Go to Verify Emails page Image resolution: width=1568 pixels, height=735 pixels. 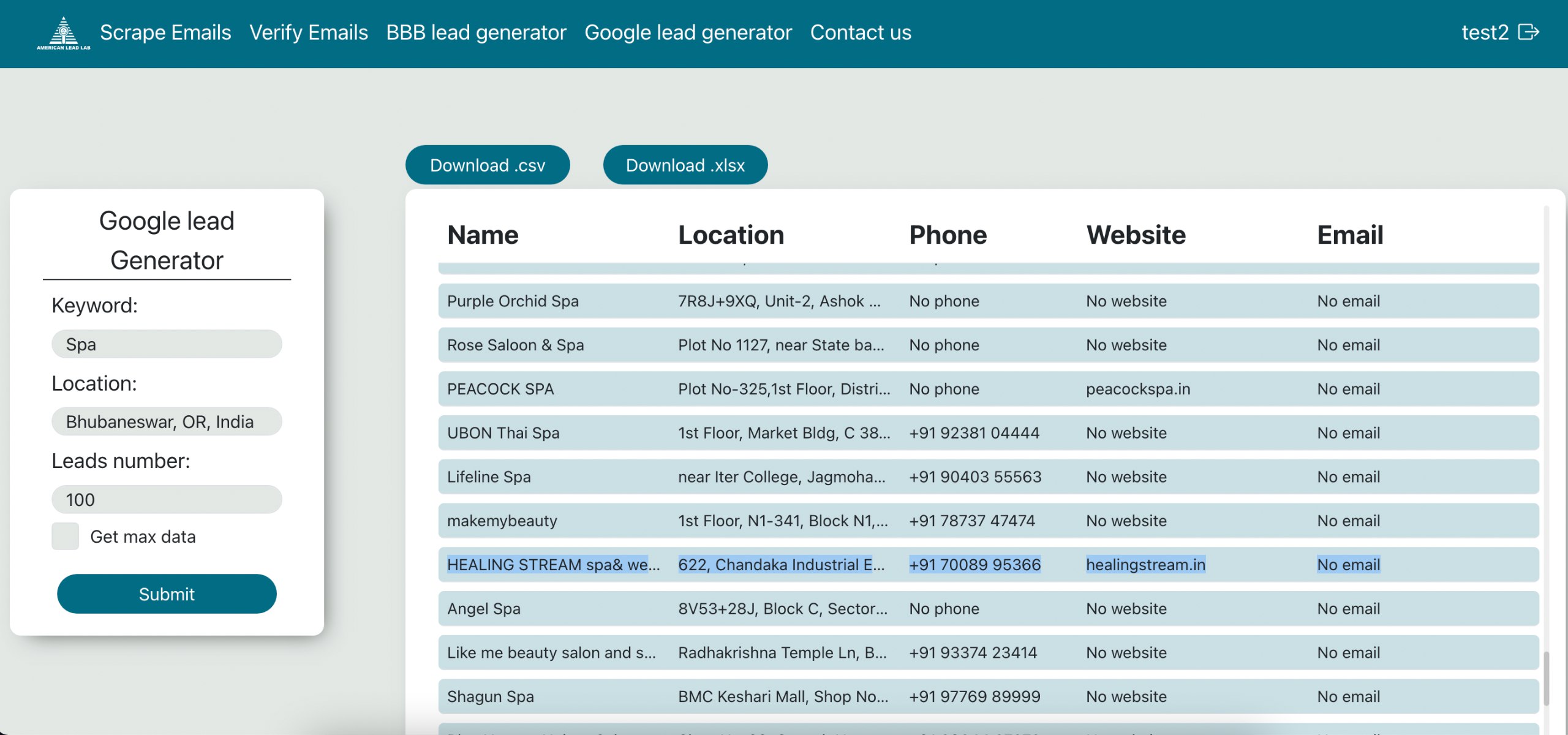point(309,32)
